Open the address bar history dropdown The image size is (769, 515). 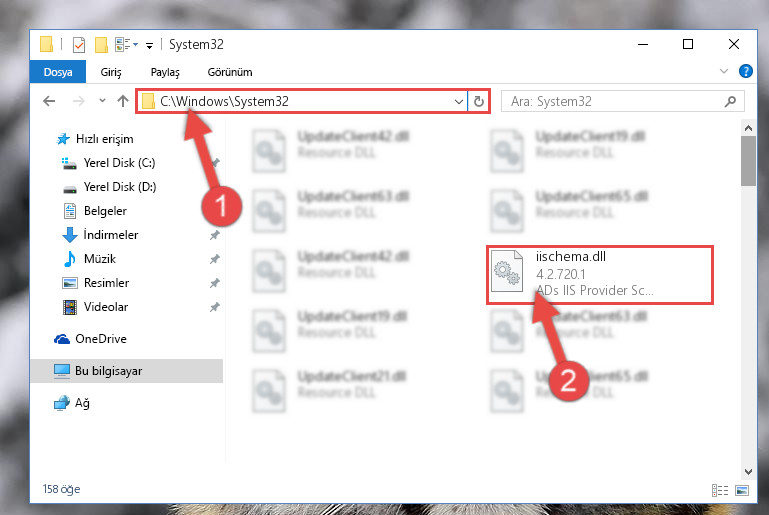[459, 102]
